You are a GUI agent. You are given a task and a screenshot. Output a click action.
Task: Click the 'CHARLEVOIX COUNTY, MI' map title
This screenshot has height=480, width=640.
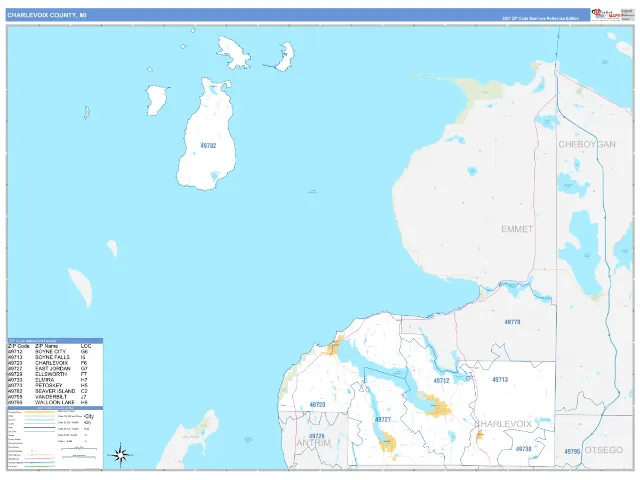47,15
